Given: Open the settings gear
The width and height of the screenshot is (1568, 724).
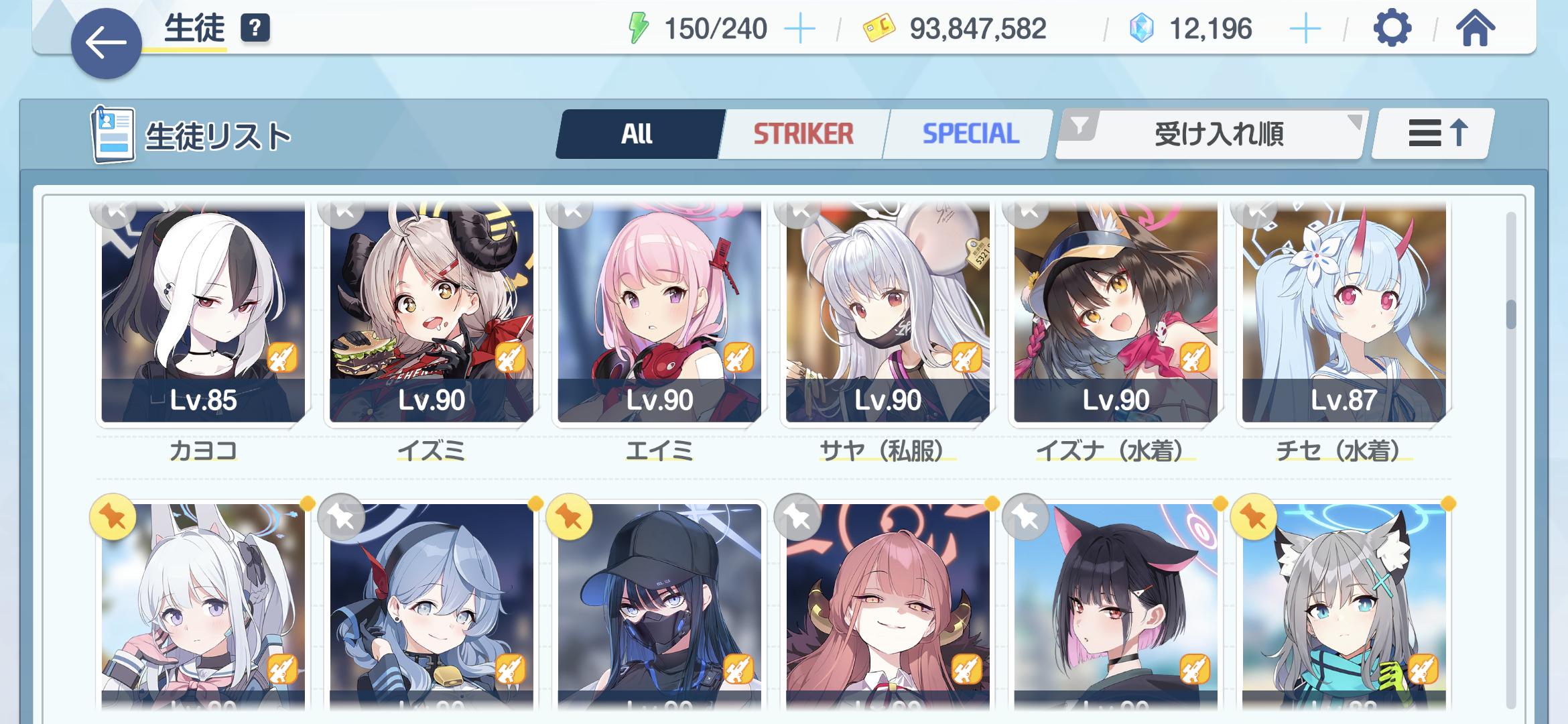Looking at the screenshot, I should pyautogui.click(x=1392, y=29).
